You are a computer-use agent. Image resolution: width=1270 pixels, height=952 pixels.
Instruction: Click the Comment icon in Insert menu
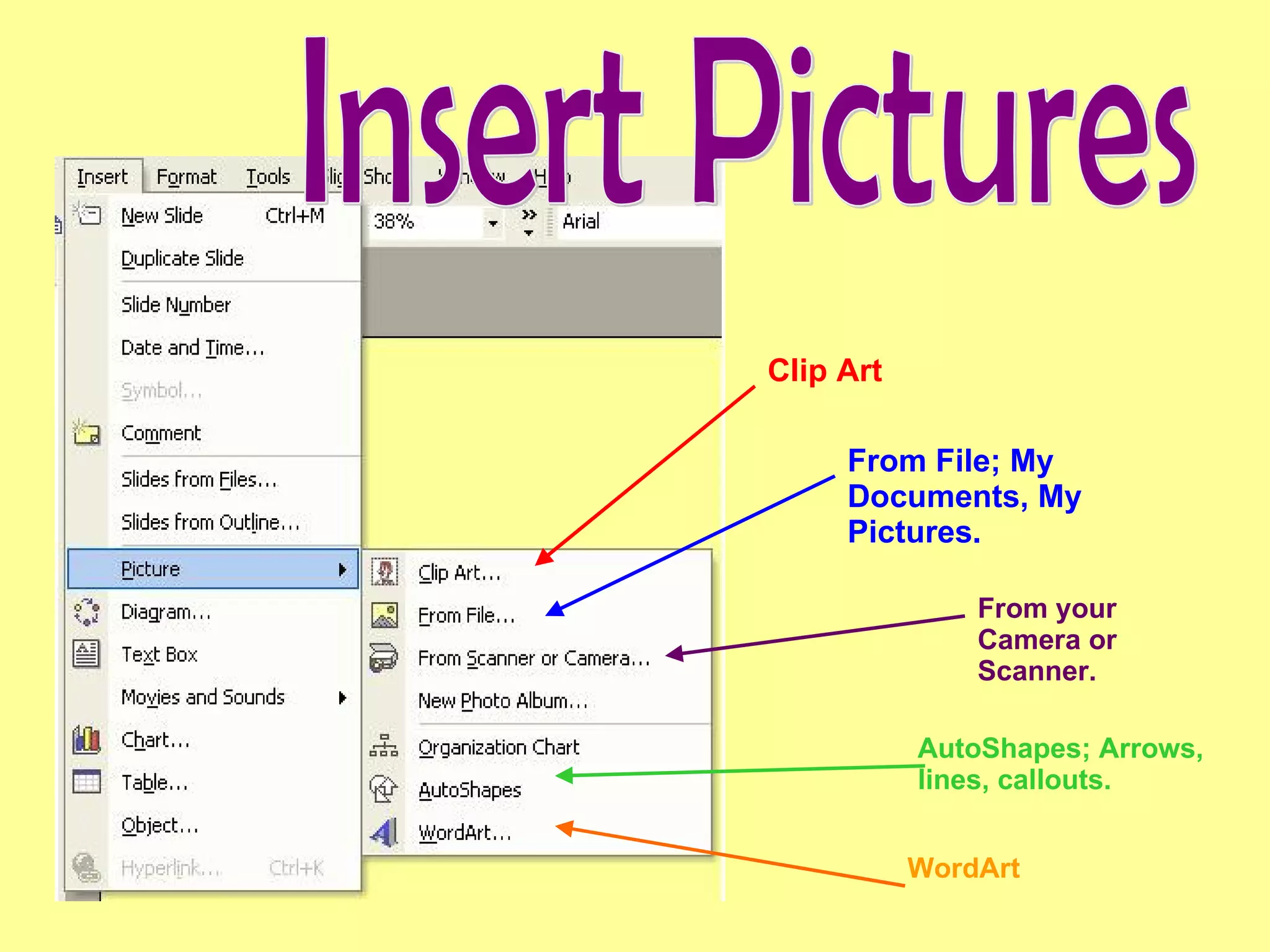tap(86, 432)
